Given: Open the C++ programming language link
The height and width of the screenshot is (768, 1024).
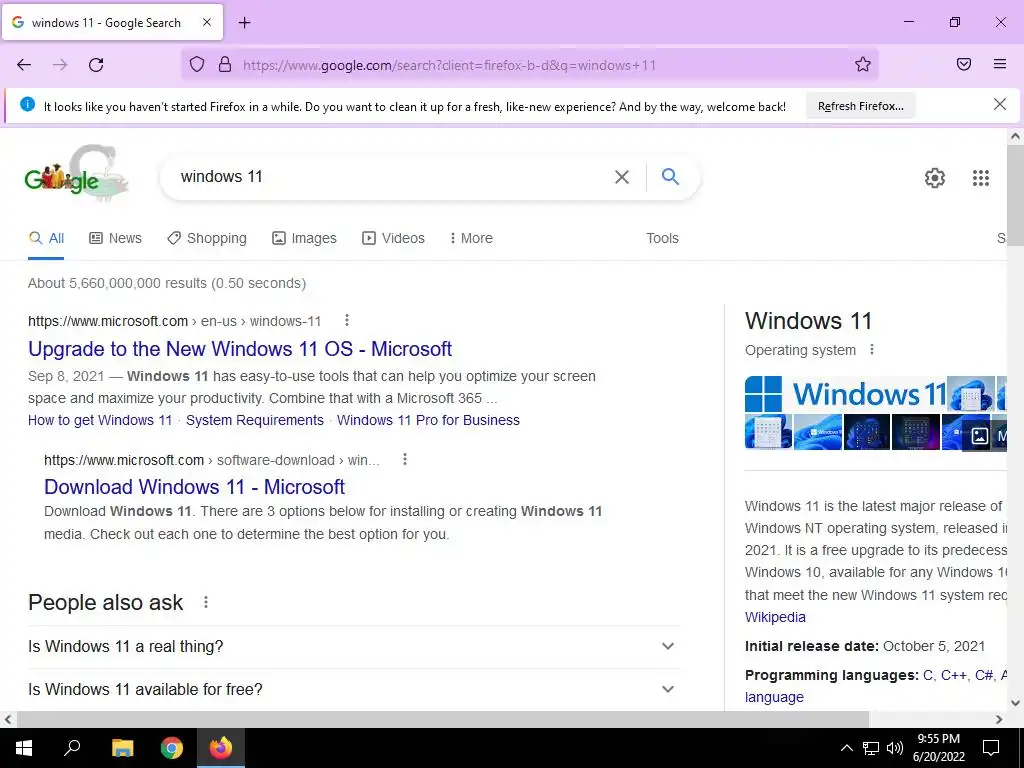Looking at the screenshot, I should (x=953, y=675).
